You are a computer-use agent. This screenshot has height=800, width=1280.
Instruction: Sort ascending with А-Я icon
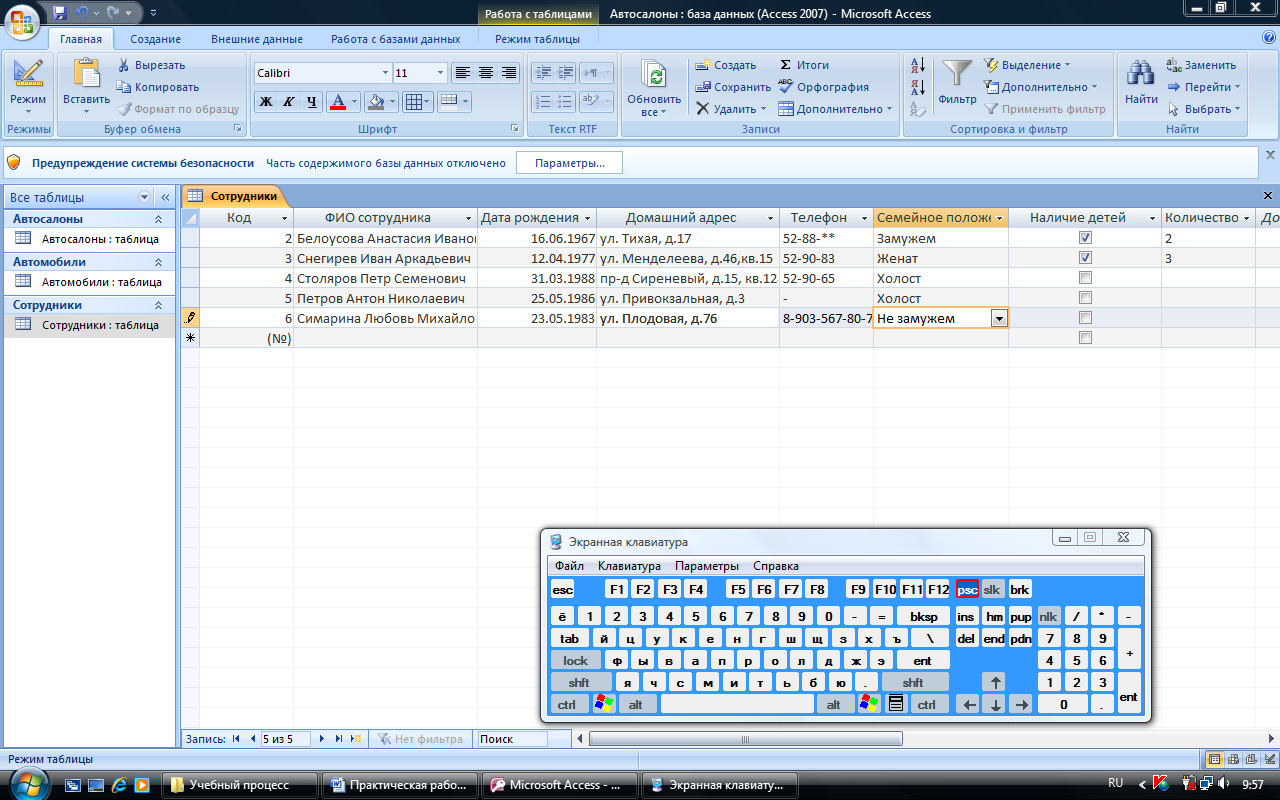point(918,66)
